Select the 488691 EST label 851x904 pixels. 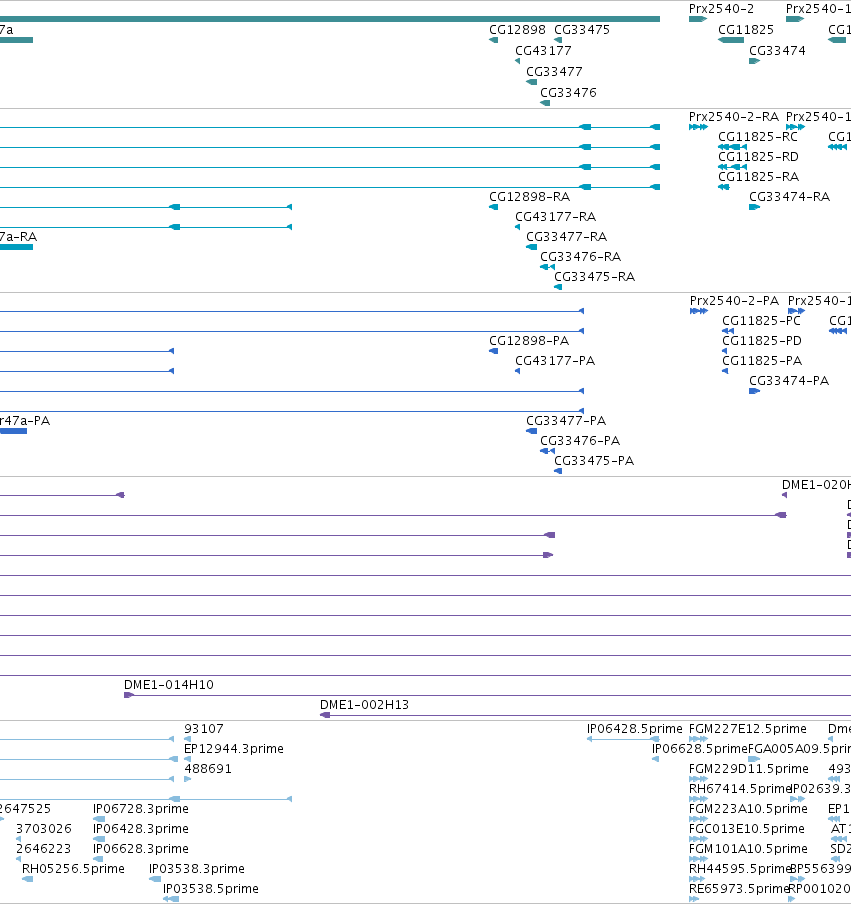(x=208, y=769)
